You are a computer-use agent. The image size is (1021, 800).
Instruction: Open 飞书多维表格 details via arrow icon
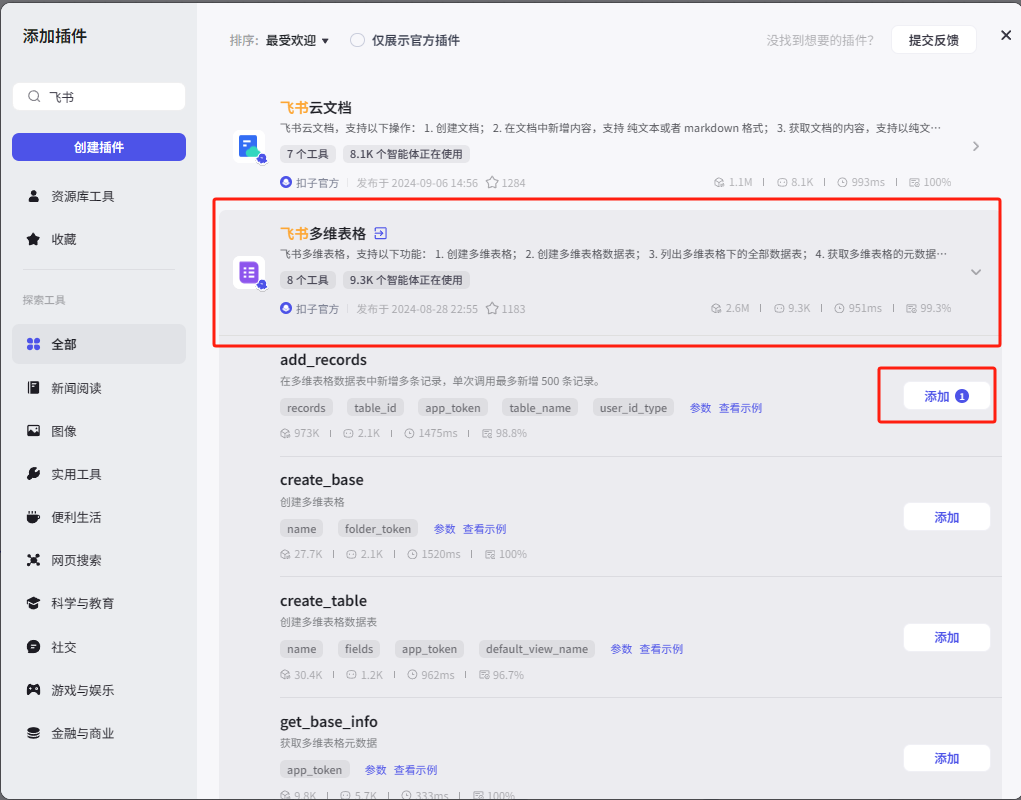coord(381,234)
